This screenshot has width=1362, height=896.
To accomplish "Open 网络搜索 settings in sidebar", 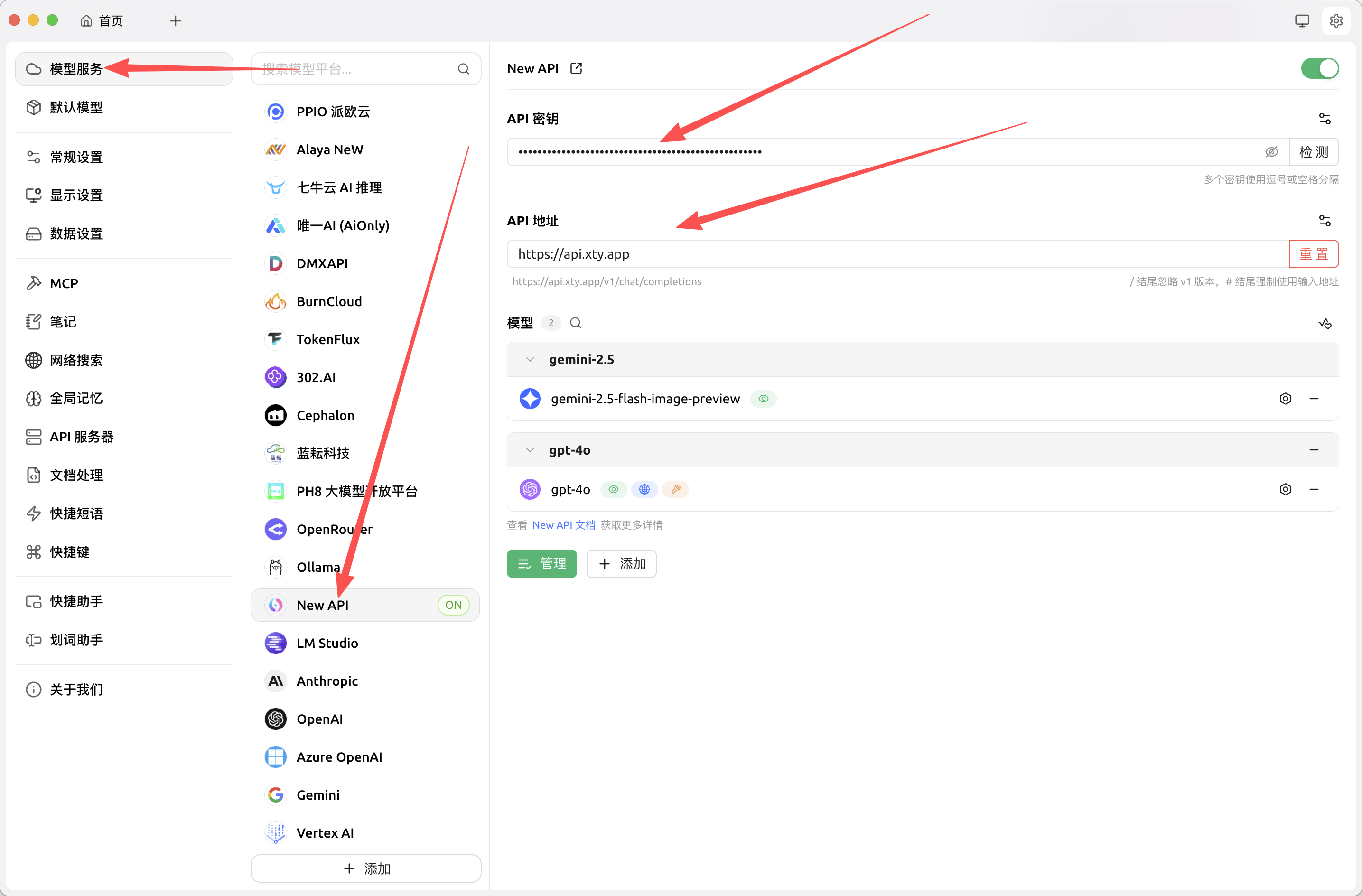I will pos(75,360).
